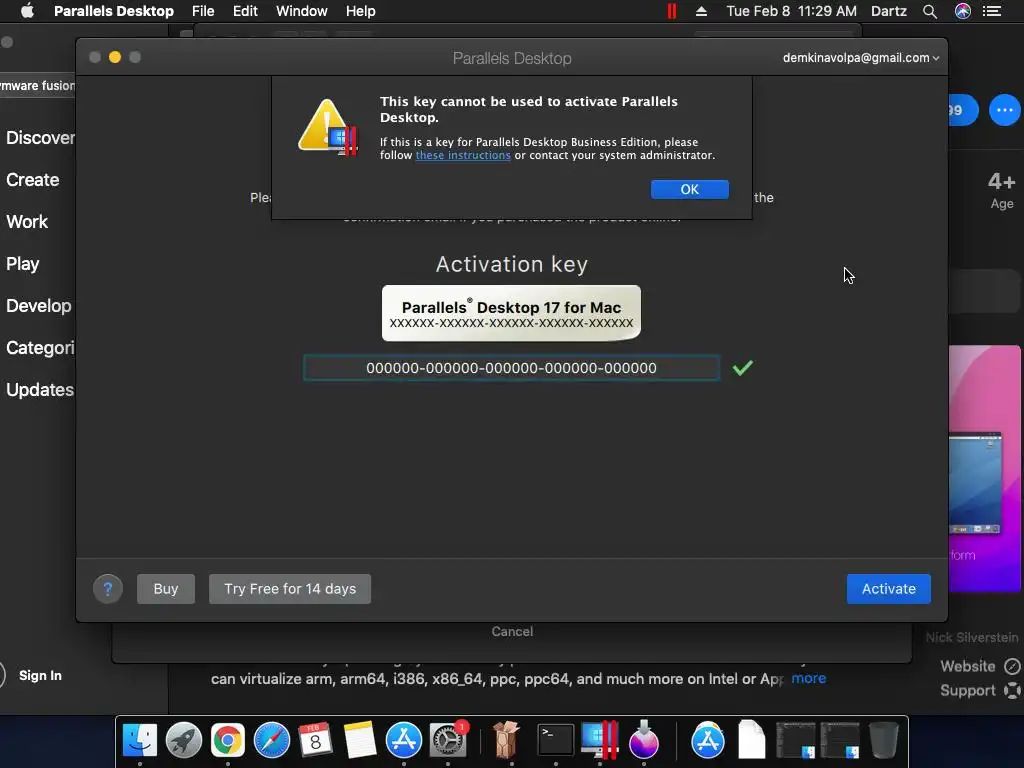Click Website link in App Store
This screenshot has height=768, width=1024.
979,666
